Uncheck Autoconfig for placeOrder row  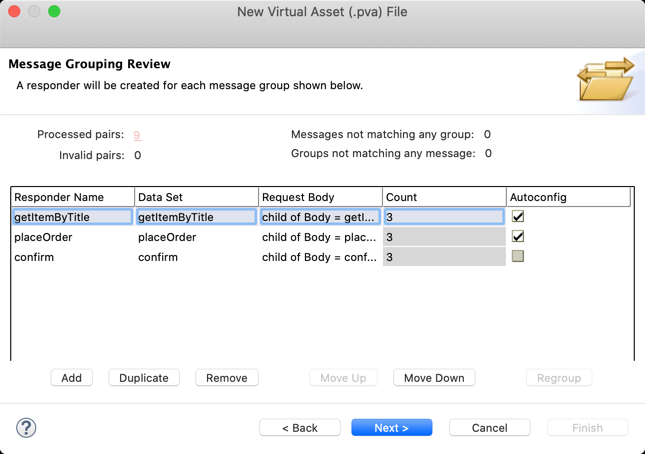517,236
